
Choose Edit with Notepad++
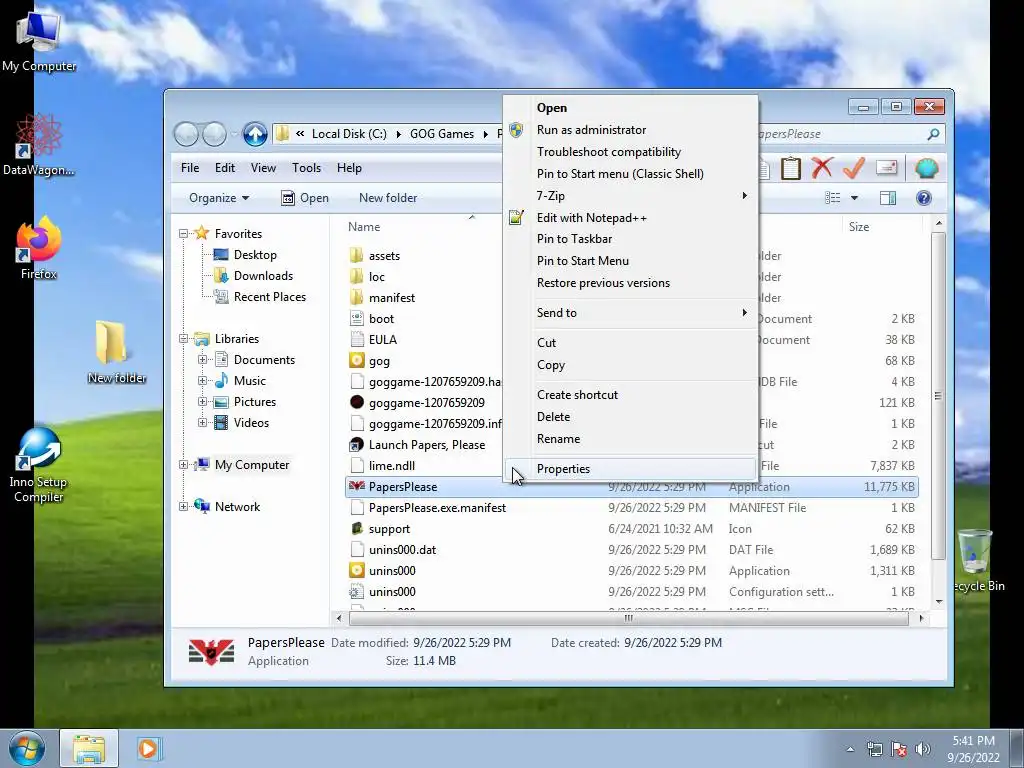pos(630,217)
